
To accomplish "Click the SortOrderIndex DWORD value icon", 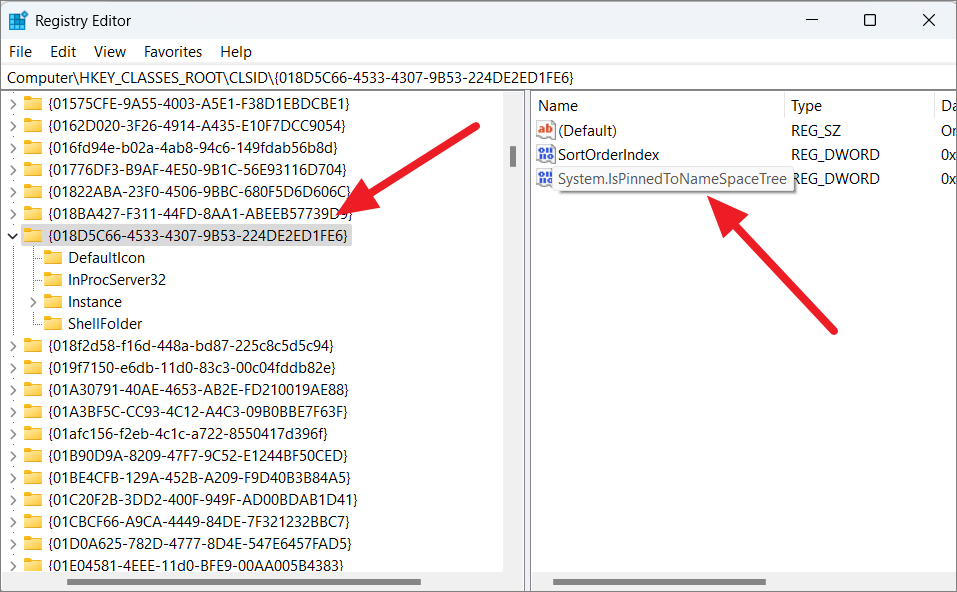I will tap(545, 154).
